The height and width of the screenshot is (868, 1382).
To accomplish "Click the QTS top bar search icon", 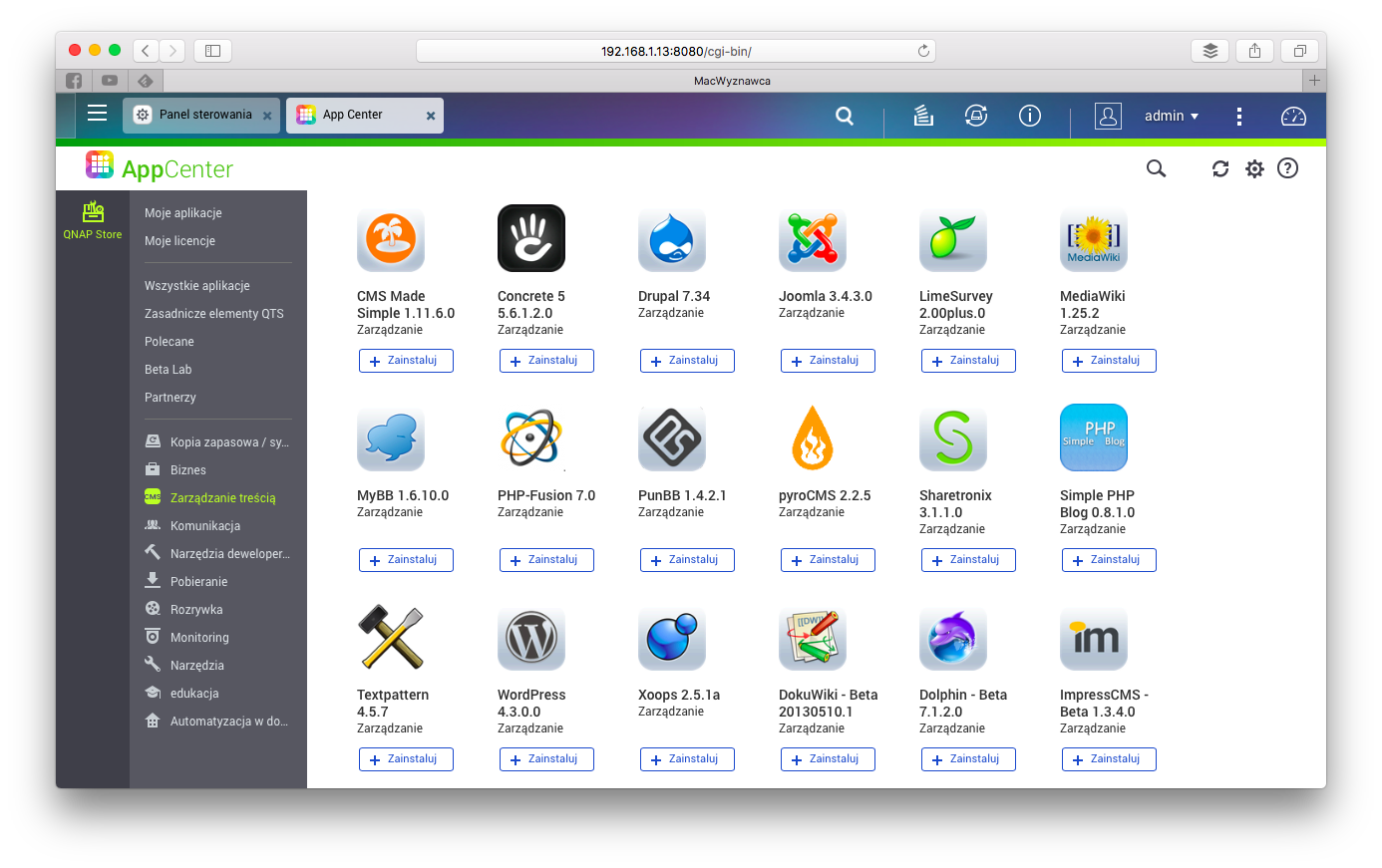I will coord(845,116).
